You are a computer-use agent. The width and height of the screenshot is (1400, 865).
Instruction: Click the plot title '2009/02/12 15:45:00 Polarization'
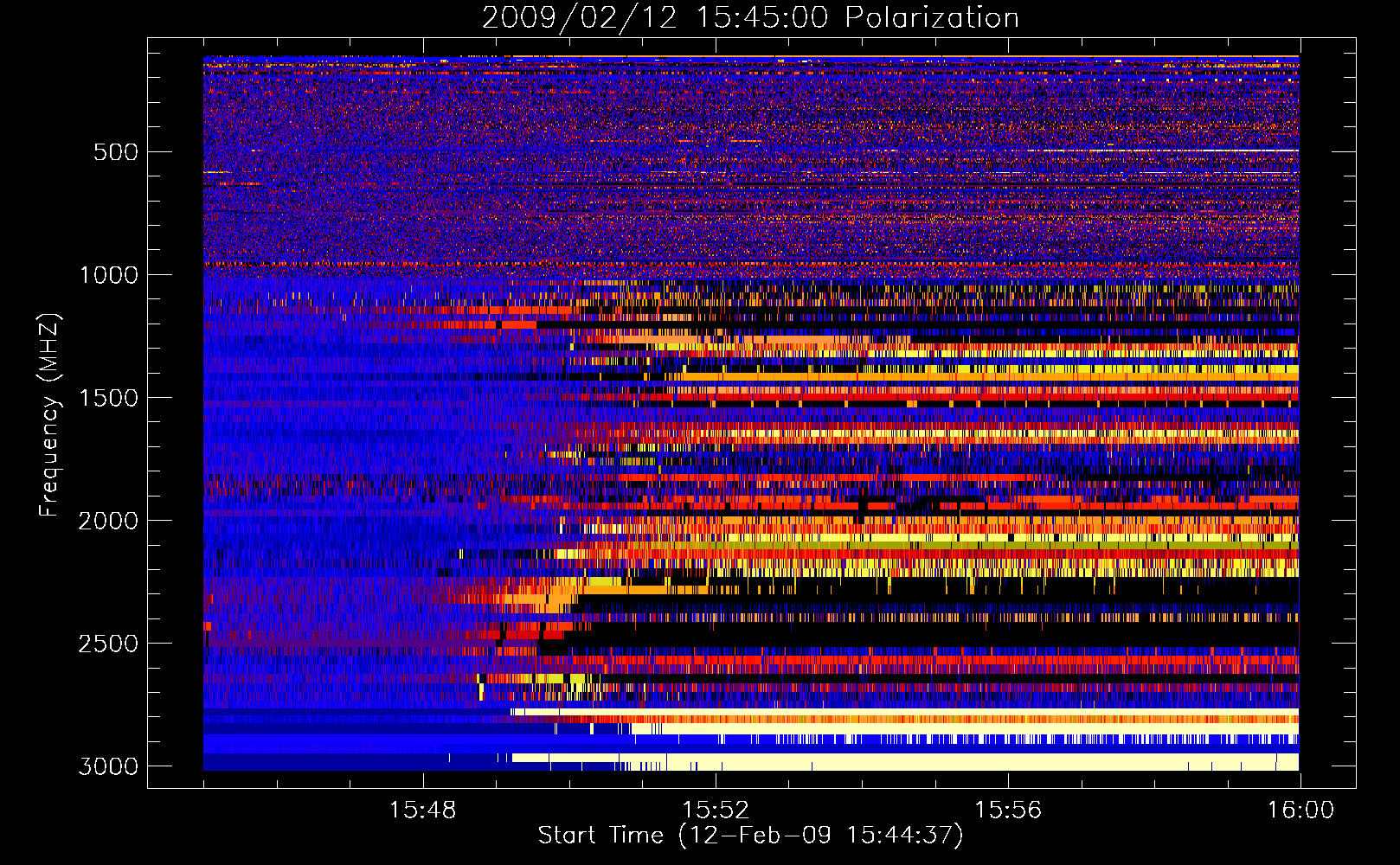pyautogui.click(x=750, y=18)
